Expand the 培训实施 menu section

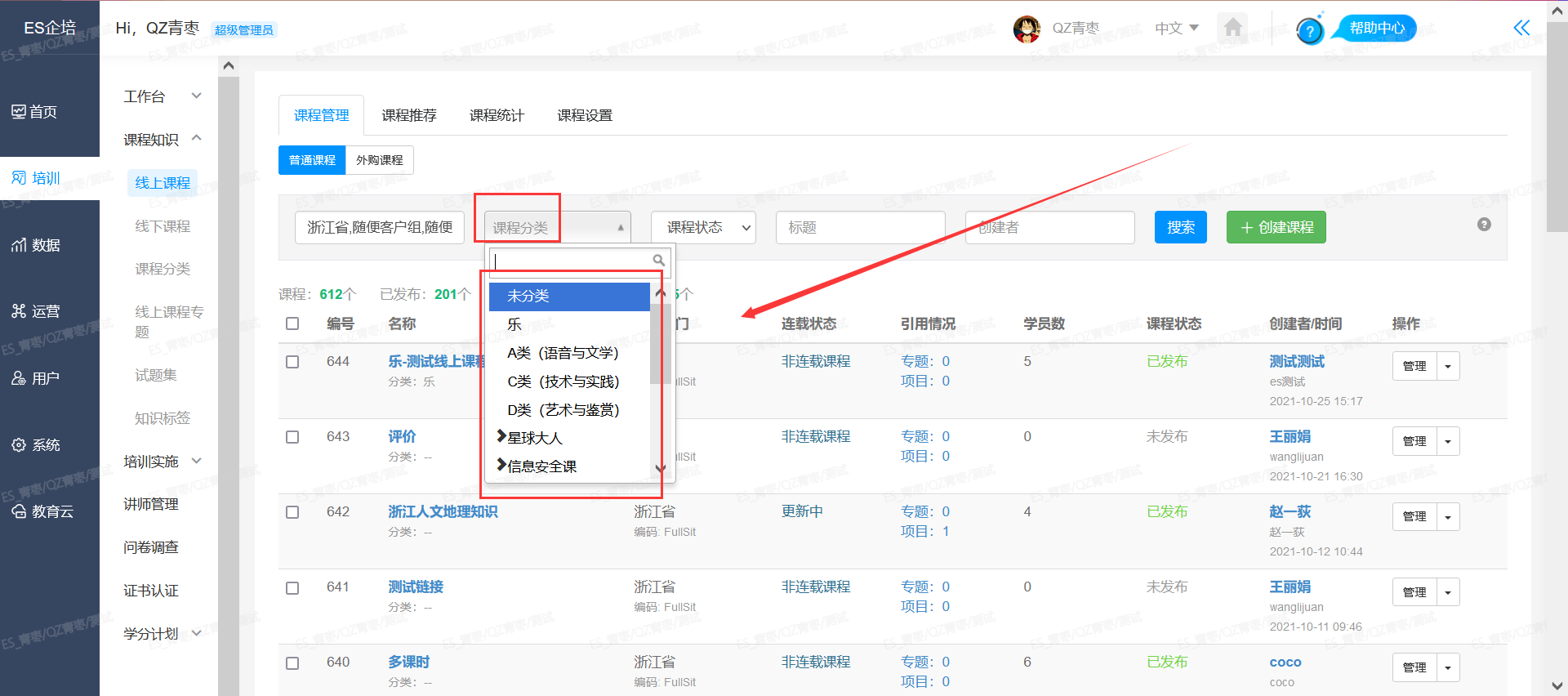click(x=163, y=462)
